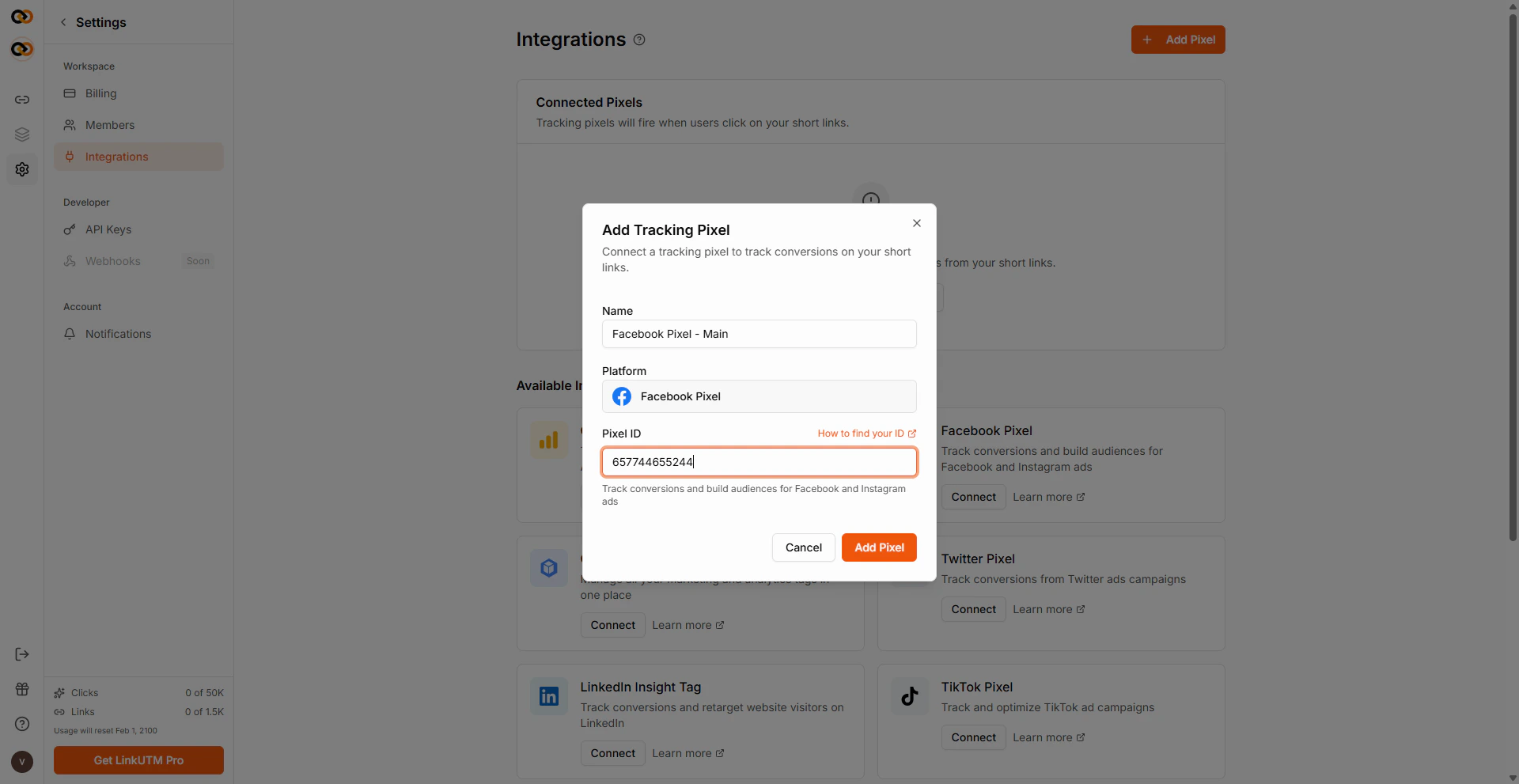The image size is (1519, 784).
Task: Close the Add Tracking Pixel dialog
Action: 917,223
